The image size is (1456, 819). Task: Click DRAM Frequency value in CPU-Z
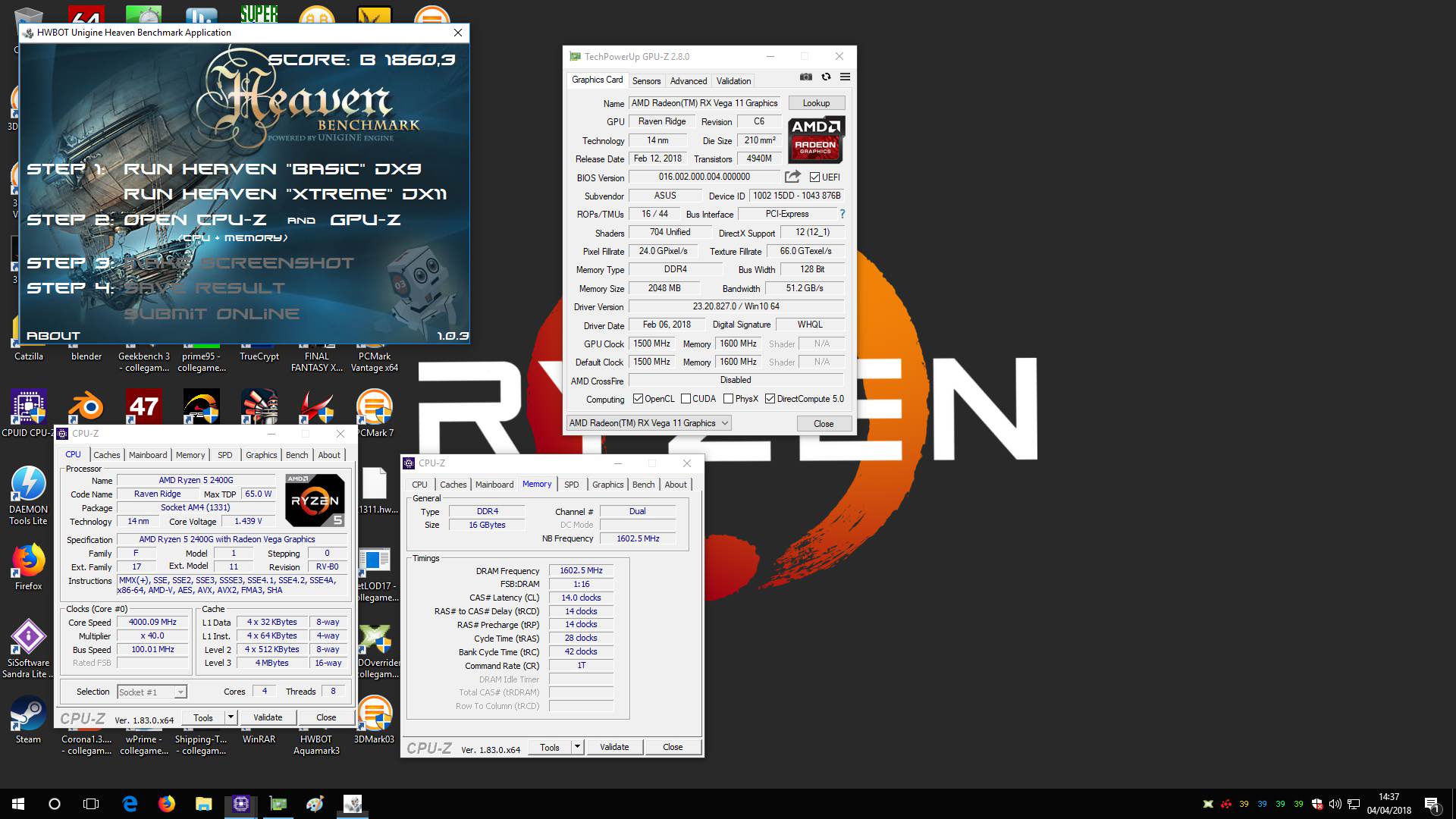(581, 570)
